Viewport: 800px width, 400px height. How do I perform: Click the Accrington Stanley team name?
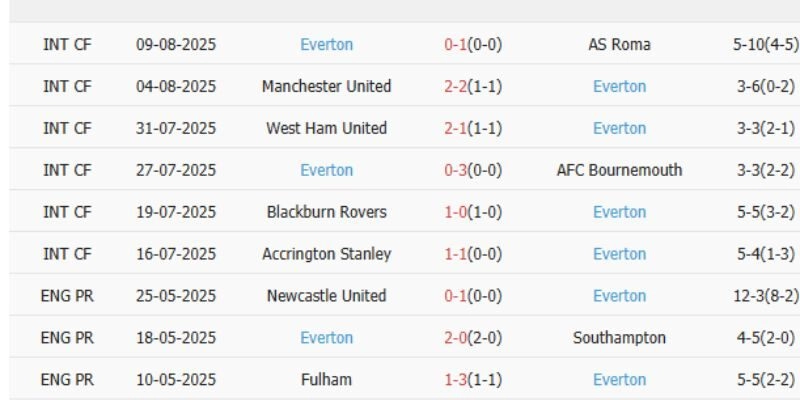tap(326, 255)
